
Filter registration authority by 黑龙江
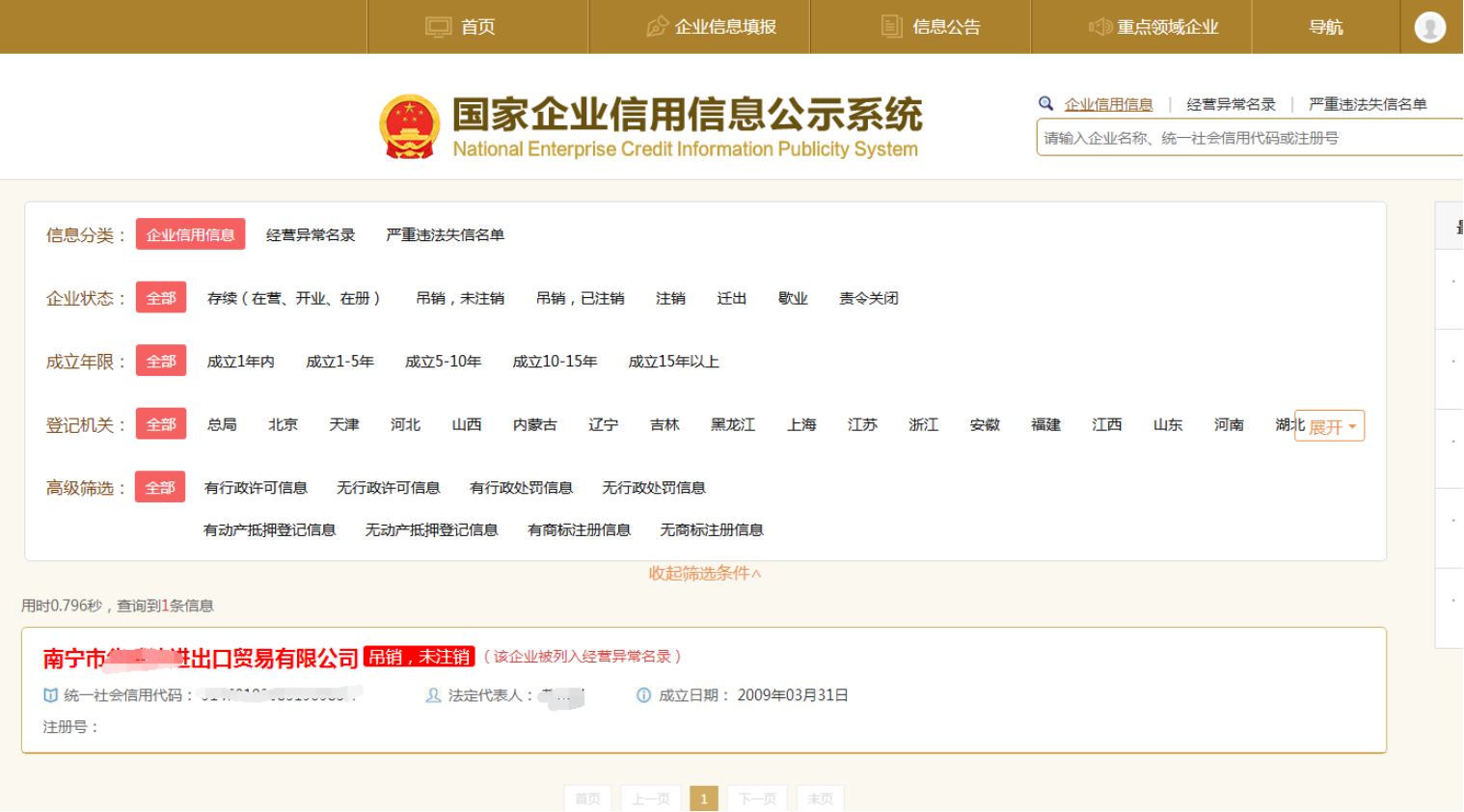[x=733, y=424]
